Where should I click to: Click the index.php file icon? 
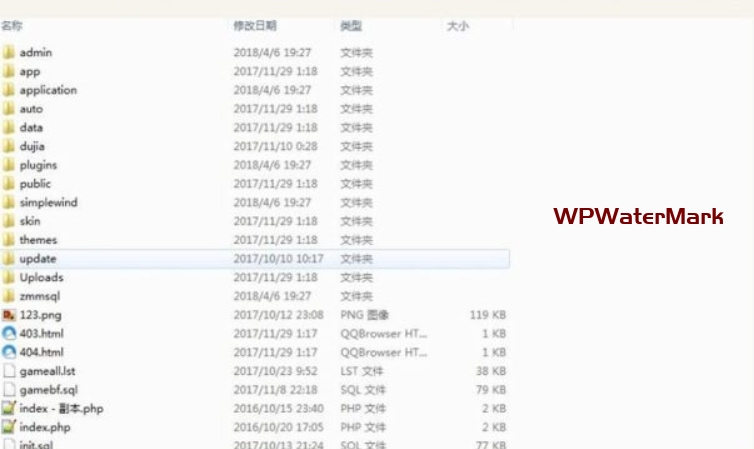click(9, 427)
